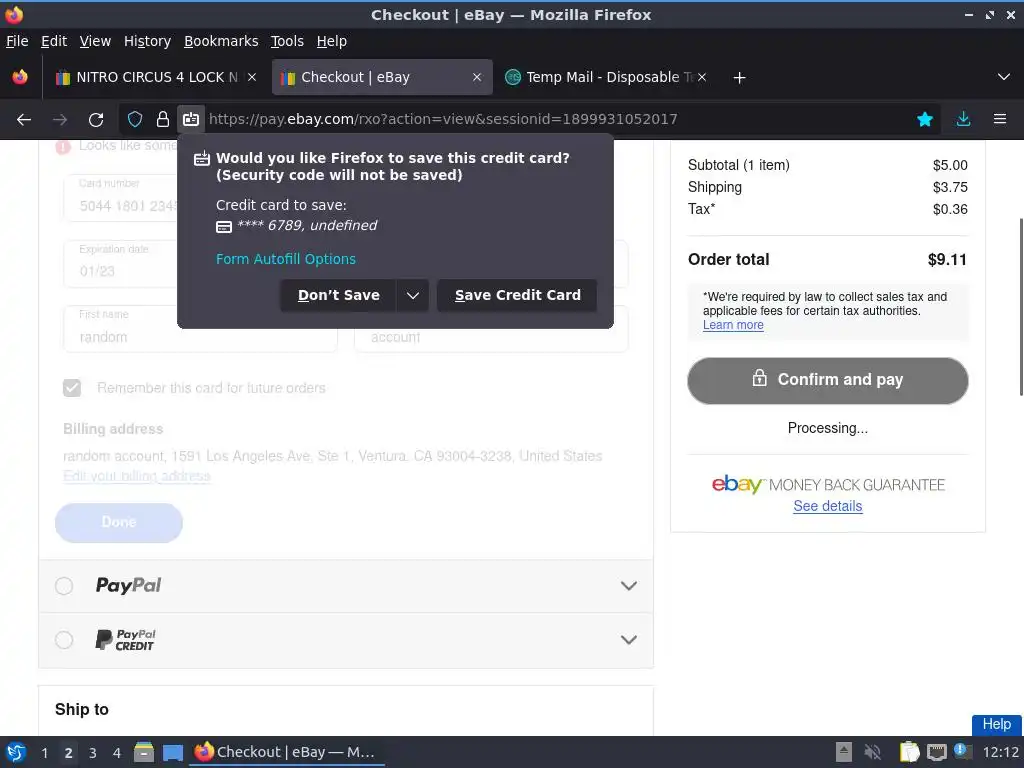The height and width of the screenshot is (768, 1024).
Task: Click the show desktop taskbar icon
Action: (172, 753)
